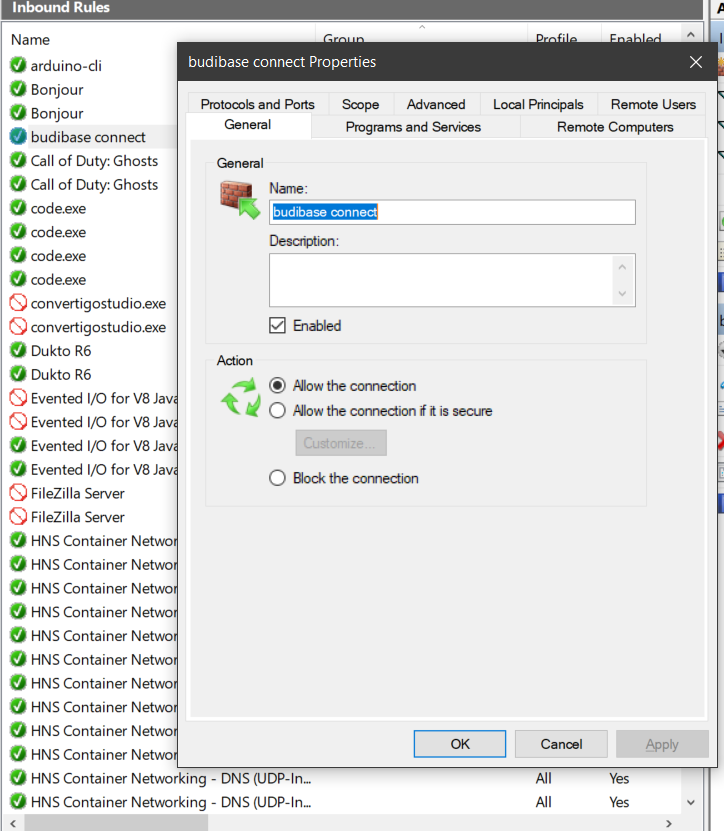Click the green check icon beside arduino-cli

[18, 65]
